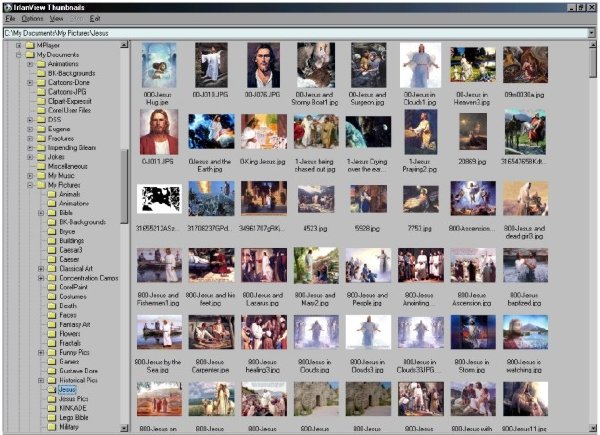
Task: Open the View menu
Action: [x=56, y=18]
